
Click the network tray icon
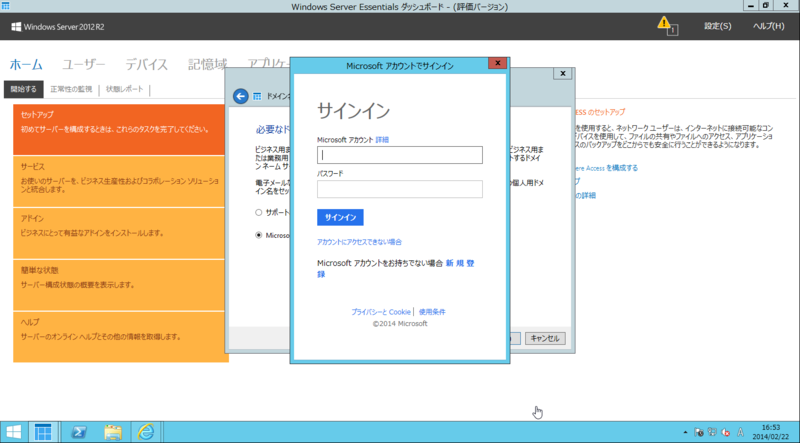point(712,432)
